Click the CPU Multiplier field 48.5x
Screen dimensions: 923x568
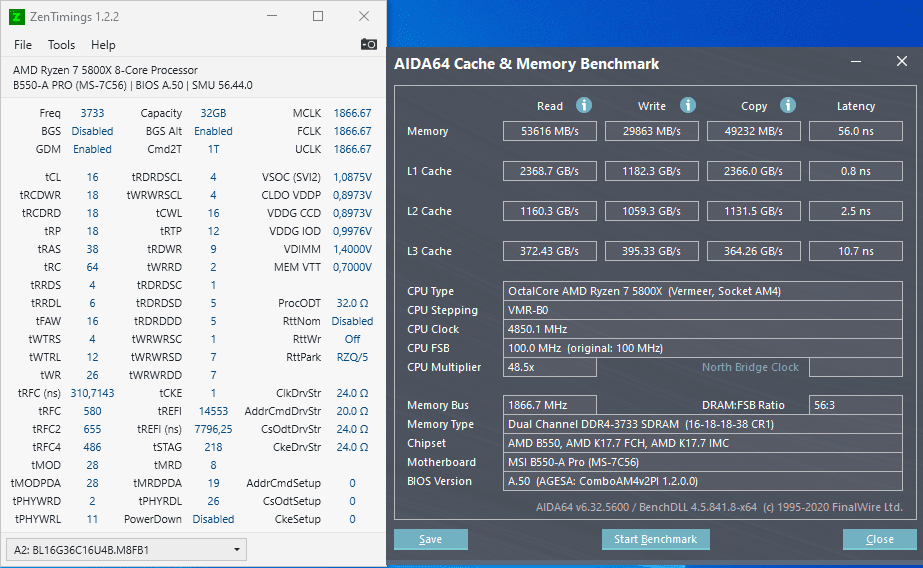point(550,367)
